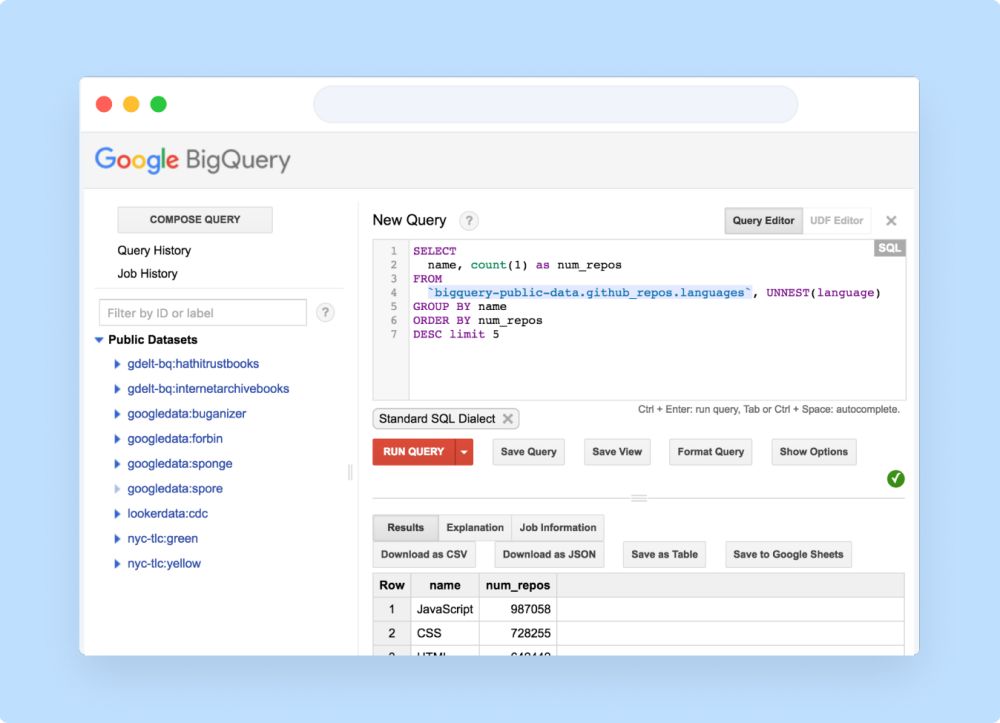1000x723 pixels.
Task: Click the highlighted bigquery-public-data table name
Action: [x=590, y=293]
